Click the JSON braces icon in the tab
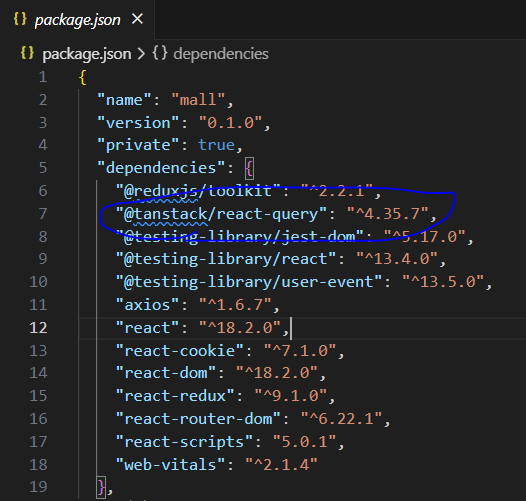 coord(20,19)
